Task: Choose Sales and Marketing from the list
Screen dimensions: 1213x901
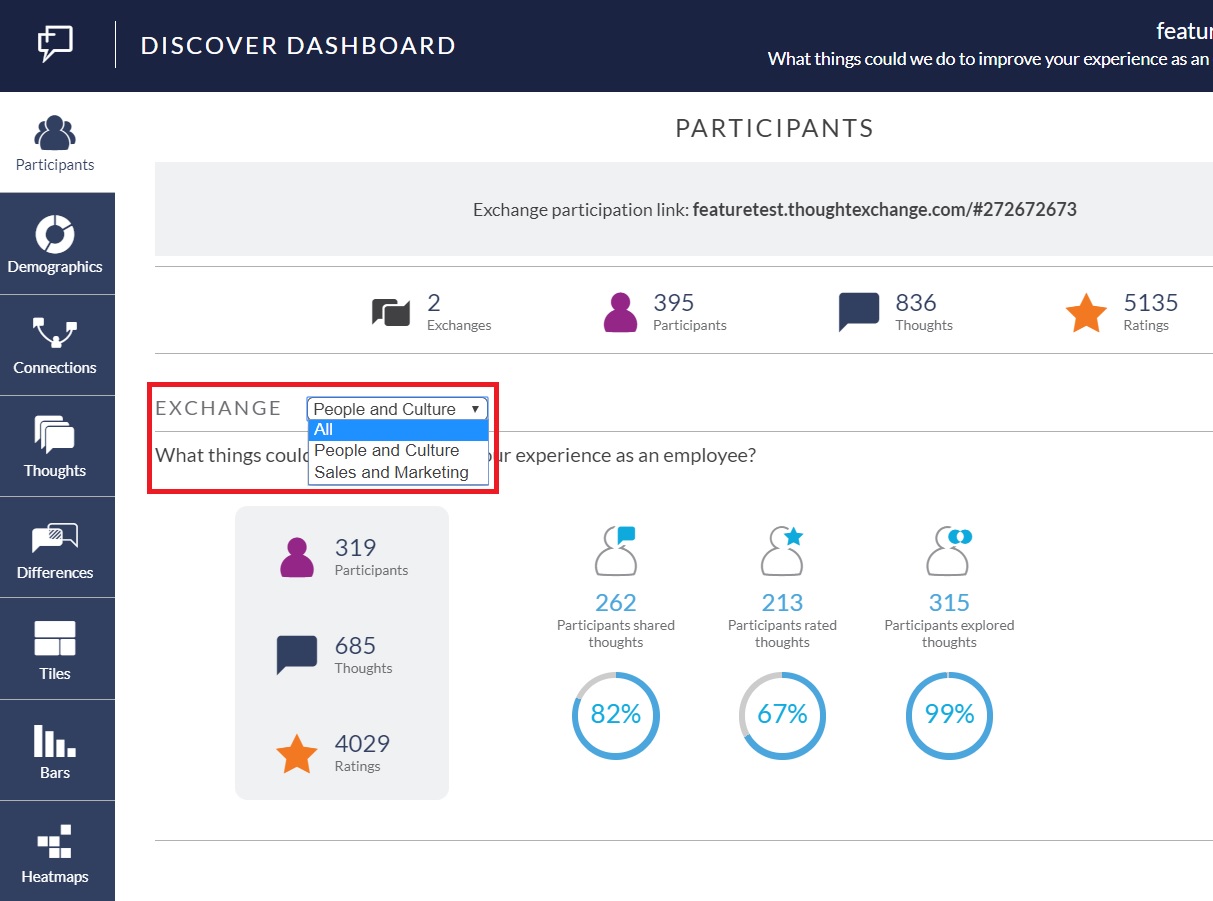Action: [x=398, y=472]
